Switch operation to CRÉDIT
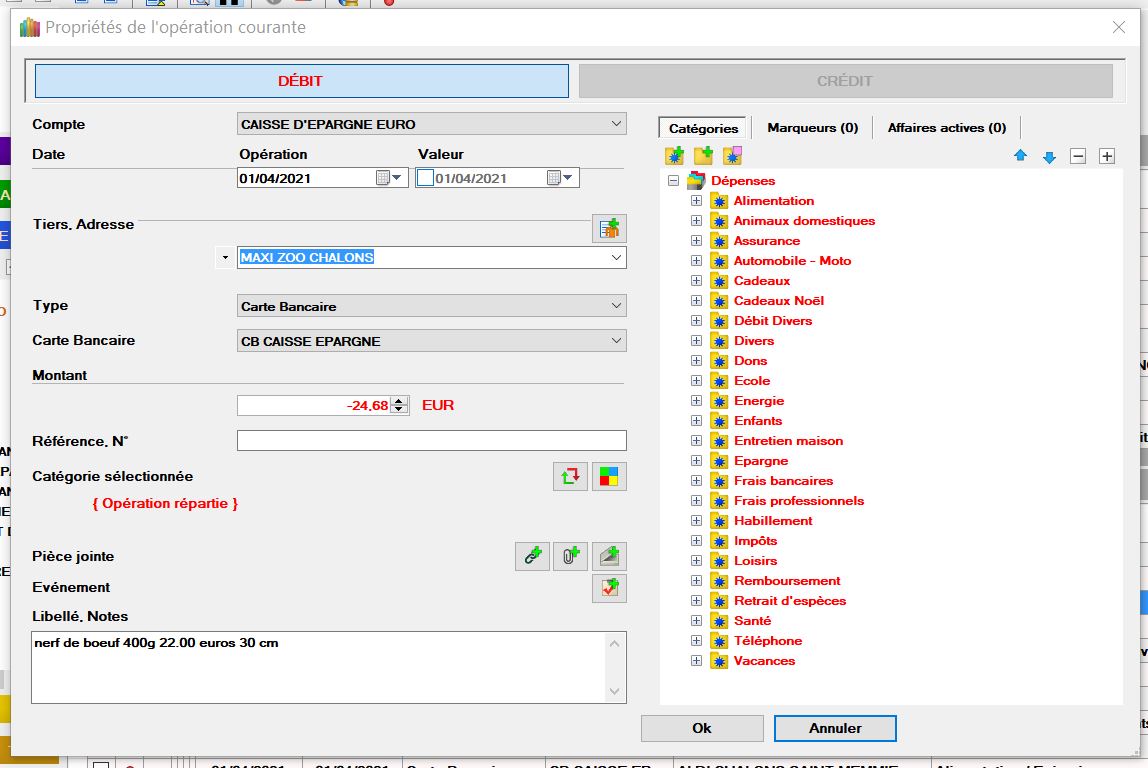The height and width of the screenshot is (768, 1148). click(x=845, y=81)
